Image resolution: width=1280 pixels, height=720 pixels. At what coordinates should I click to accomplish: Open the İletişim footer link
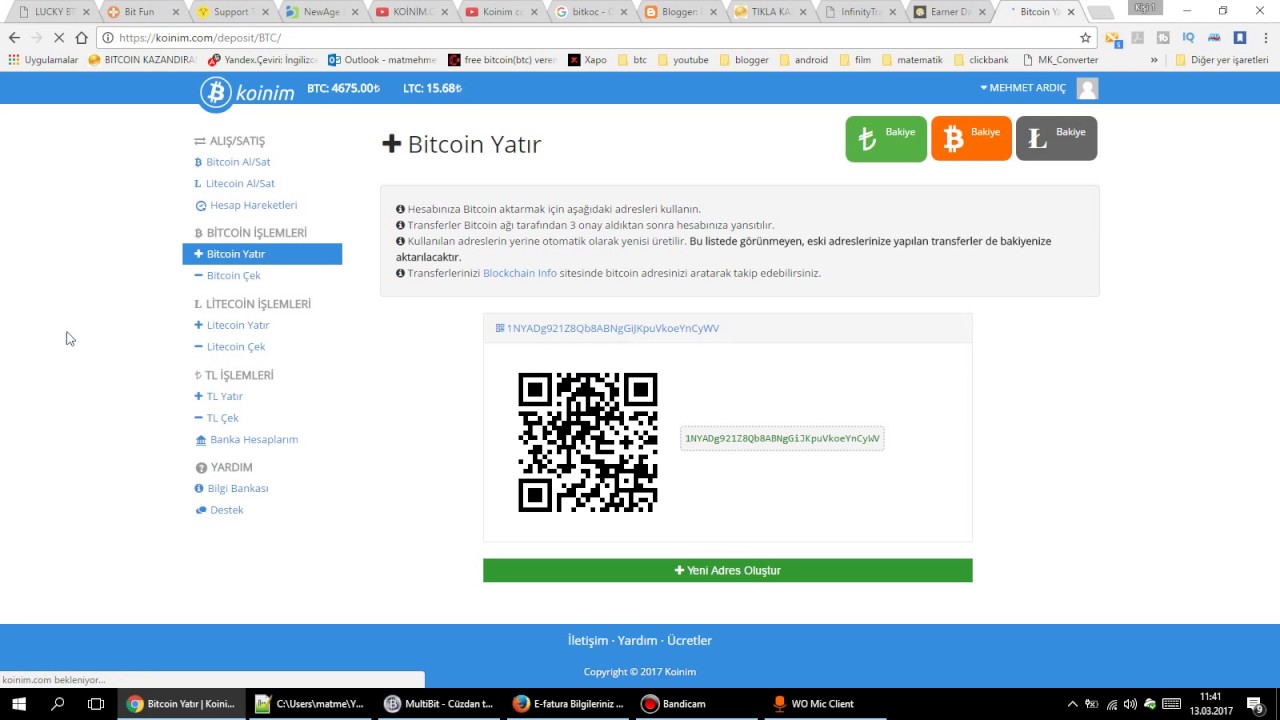pyautogui.click(x=588, y=640)
